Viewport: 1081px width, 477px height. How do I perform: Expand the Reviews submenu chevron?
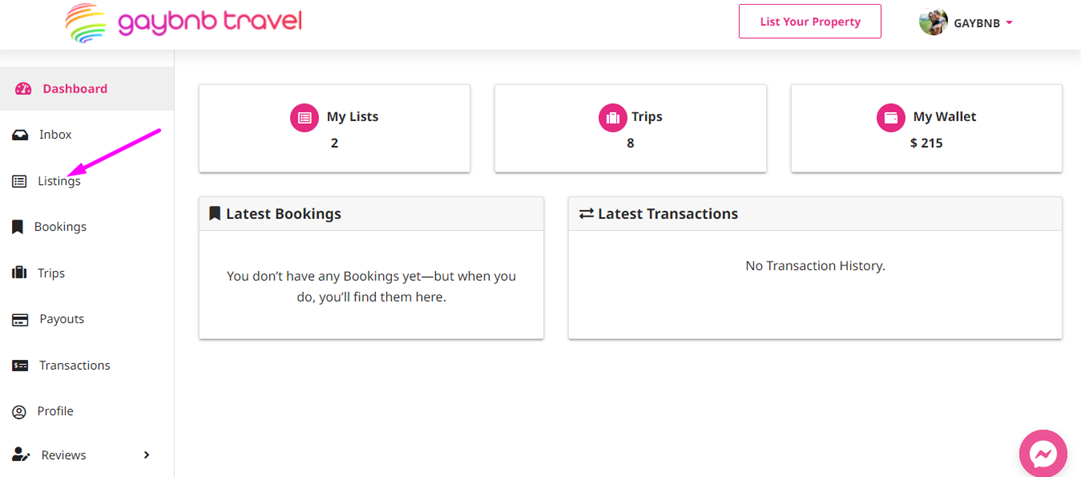pyautogui.click(x=146, y=455)
